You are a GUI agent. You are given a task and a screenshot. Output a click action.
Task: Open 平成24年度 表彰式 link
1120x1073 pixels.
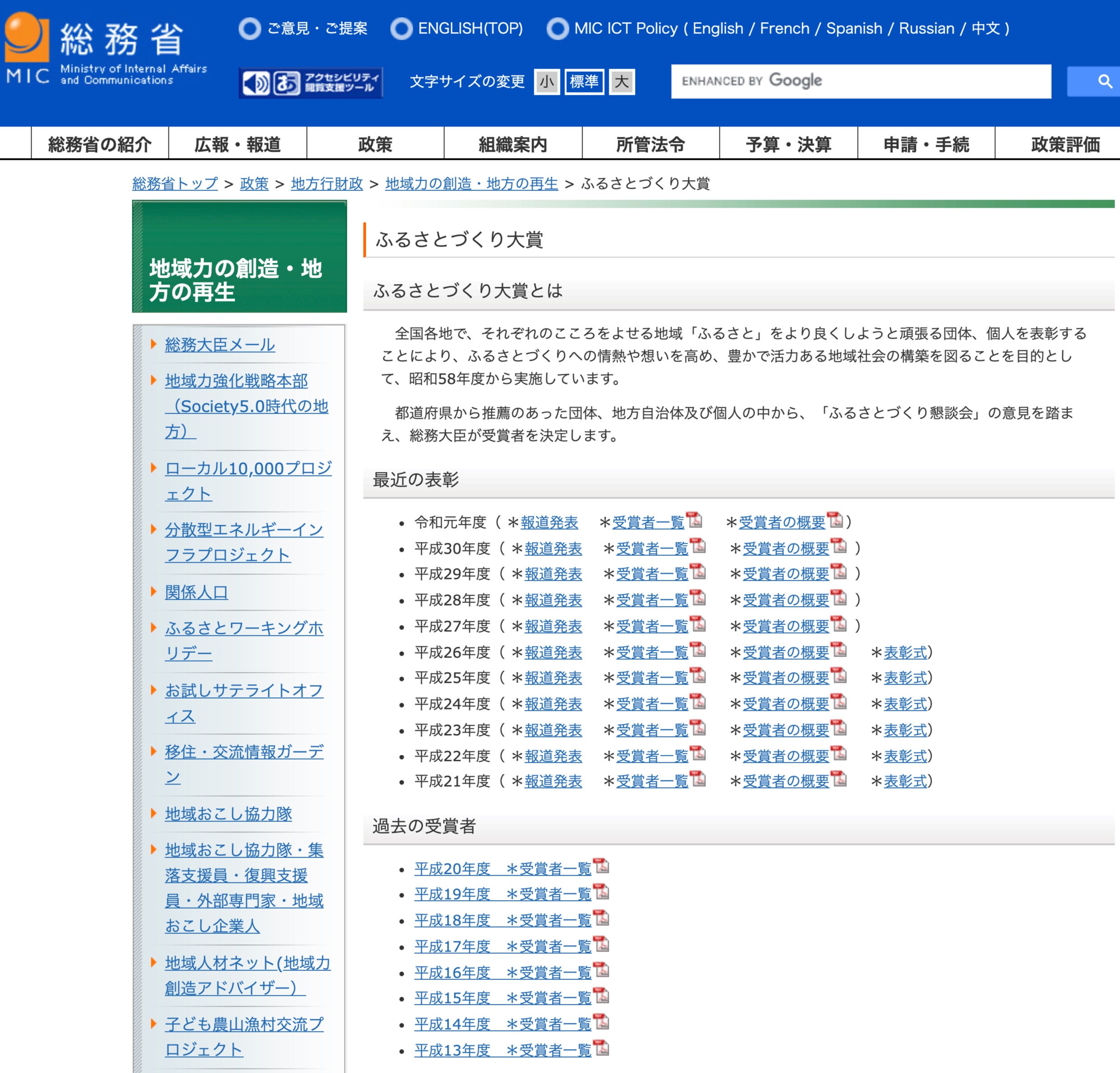pos(905,704)
